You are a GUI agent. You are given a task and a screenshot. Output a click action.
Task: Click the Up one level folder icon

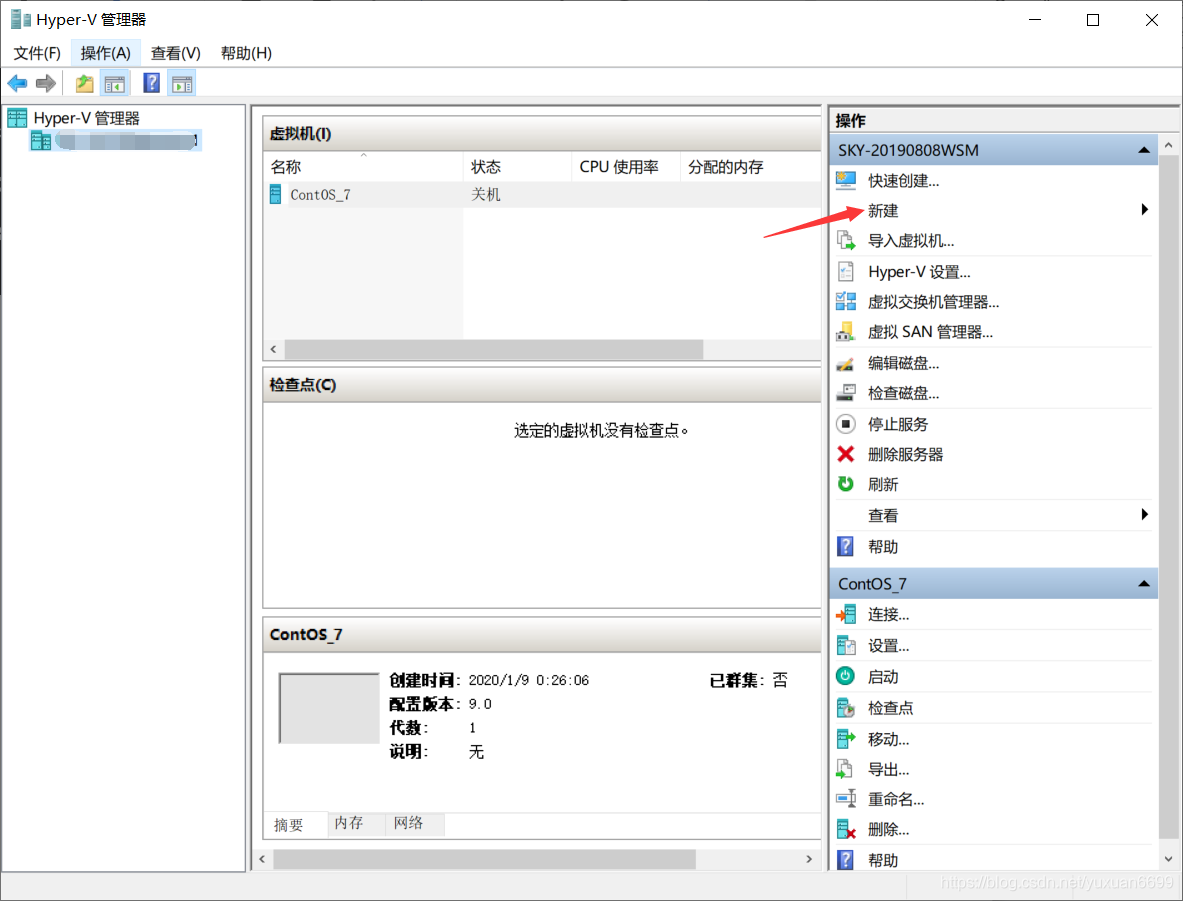point(84,83)
